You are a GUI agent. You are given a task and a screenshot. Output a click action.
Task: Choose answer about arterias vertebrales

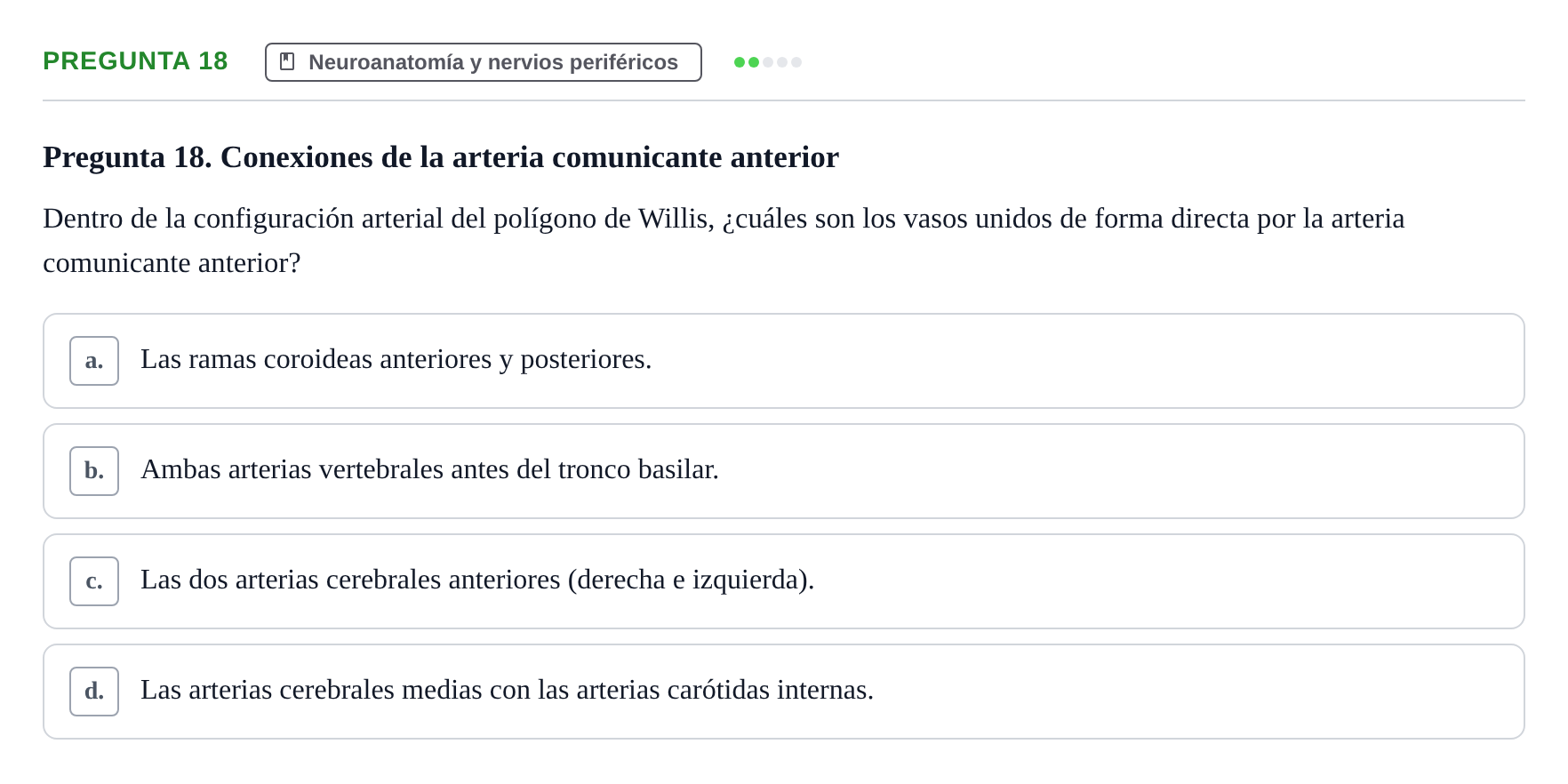[x=784, y=471]
